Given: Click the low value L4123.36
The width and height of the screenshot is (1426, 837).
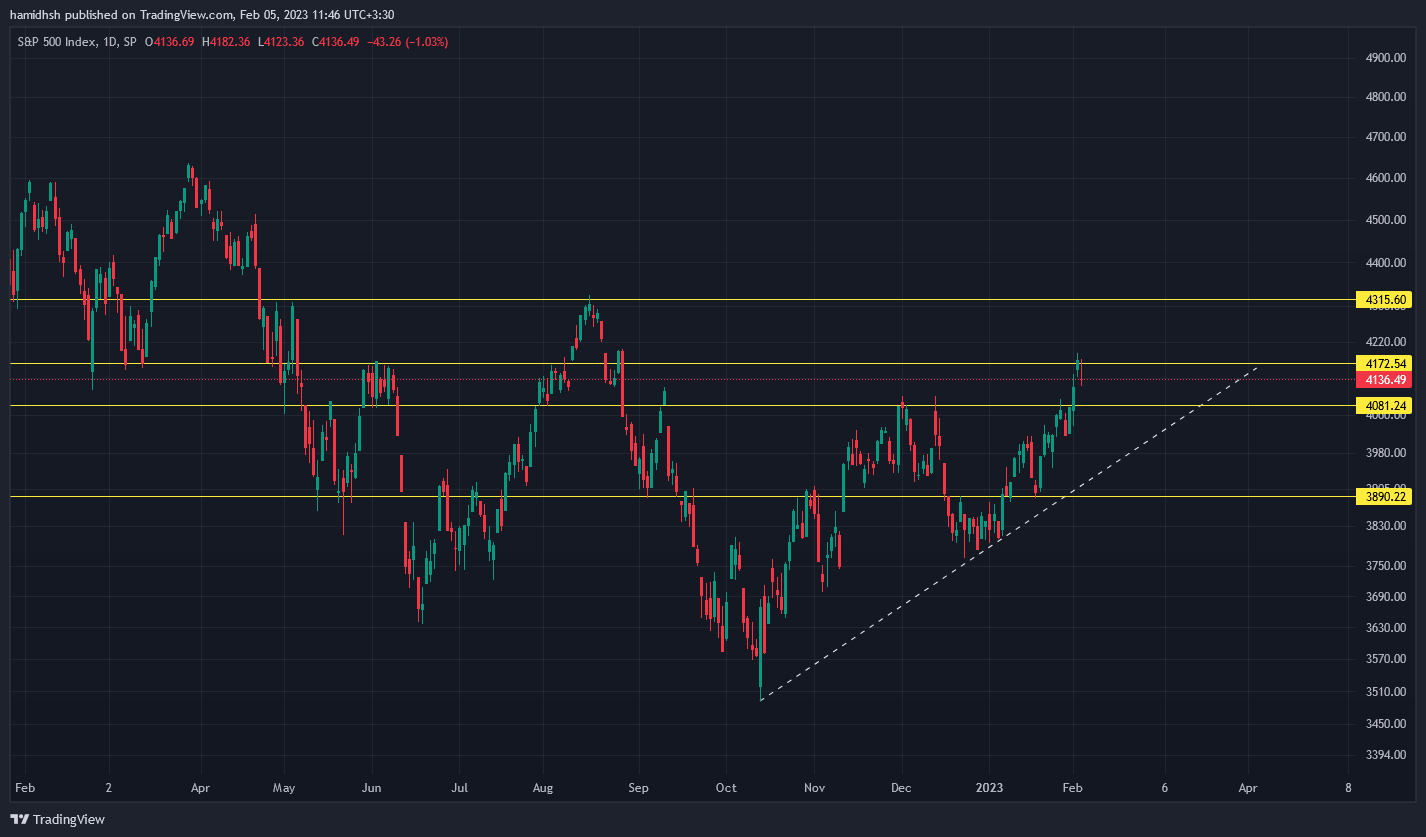Looking at the screenshot, I should [x=281, y=42].
